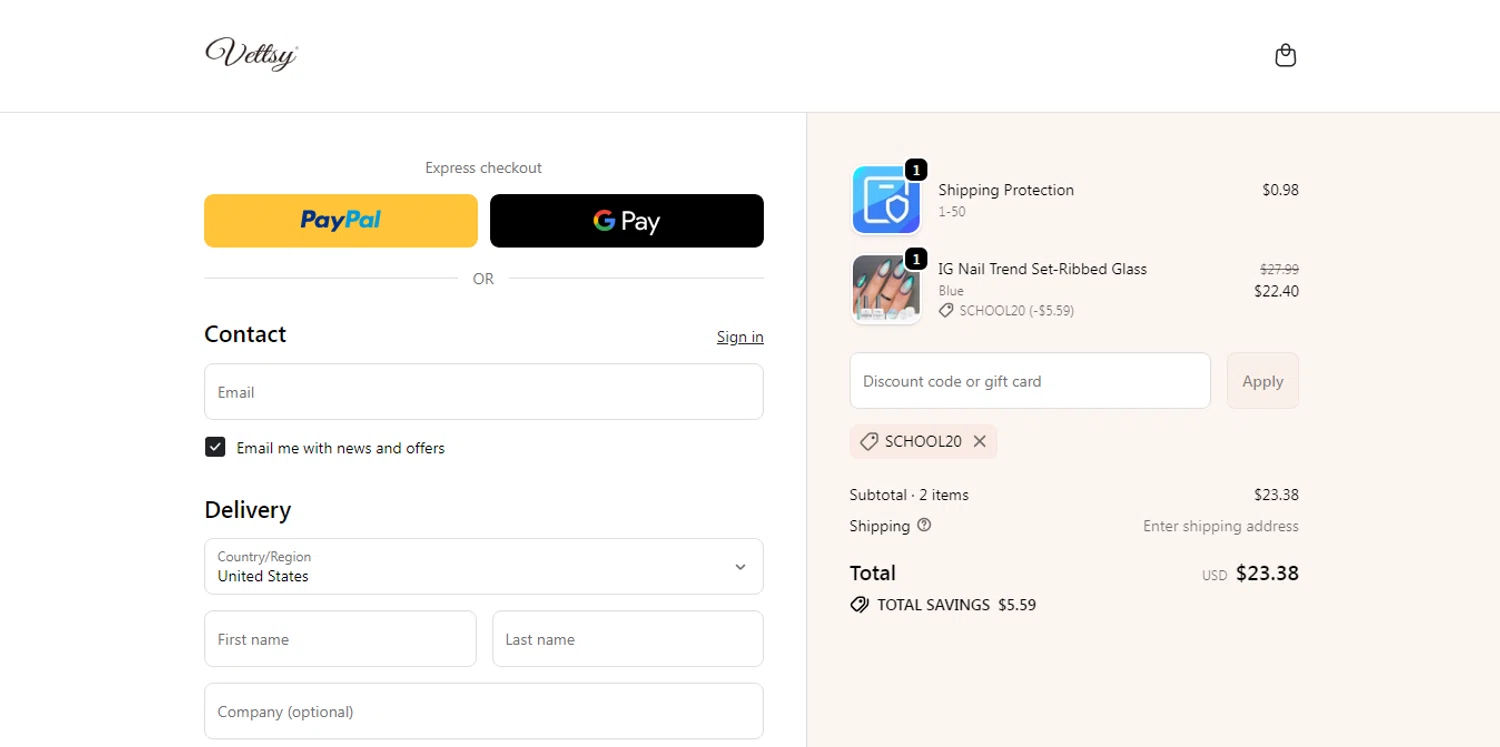This screenshot has height=747, width=1500.
Task: Pay with Google Pay
Action: tap(627, 221)
